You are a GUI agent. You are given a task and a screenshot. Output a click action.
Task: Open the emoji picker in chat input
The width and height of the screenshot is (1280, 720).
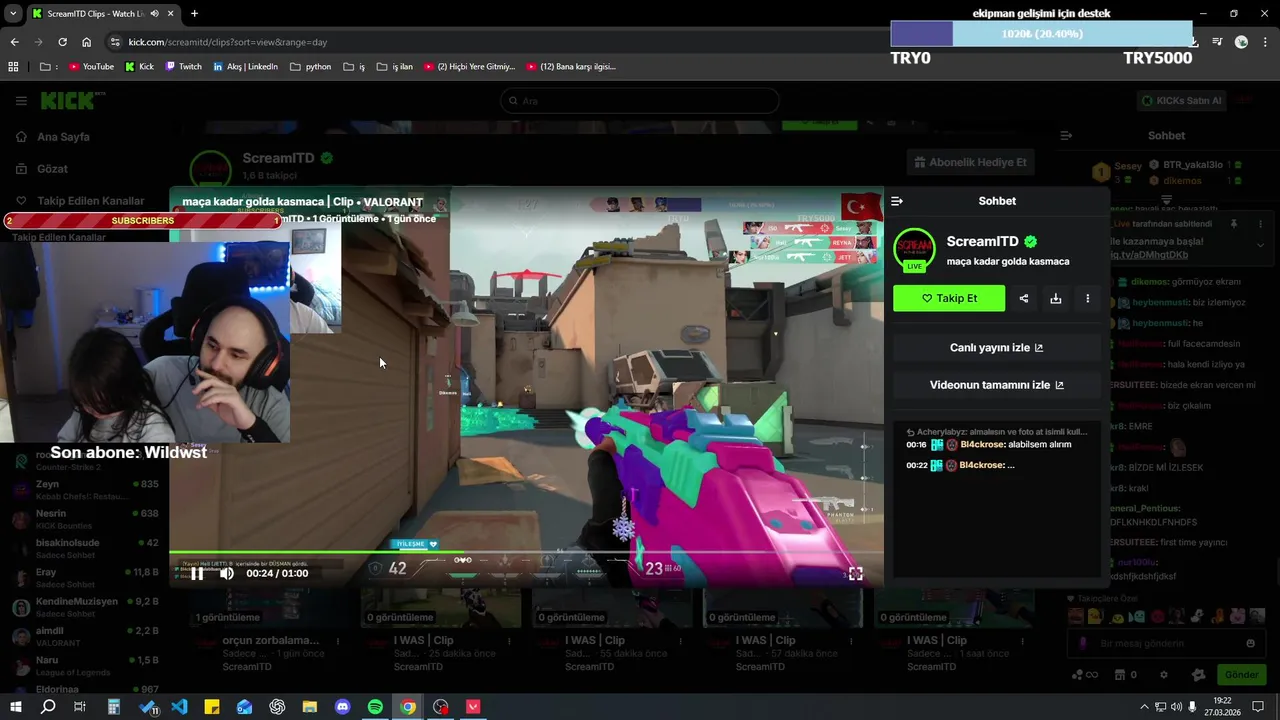[1250, 644]
